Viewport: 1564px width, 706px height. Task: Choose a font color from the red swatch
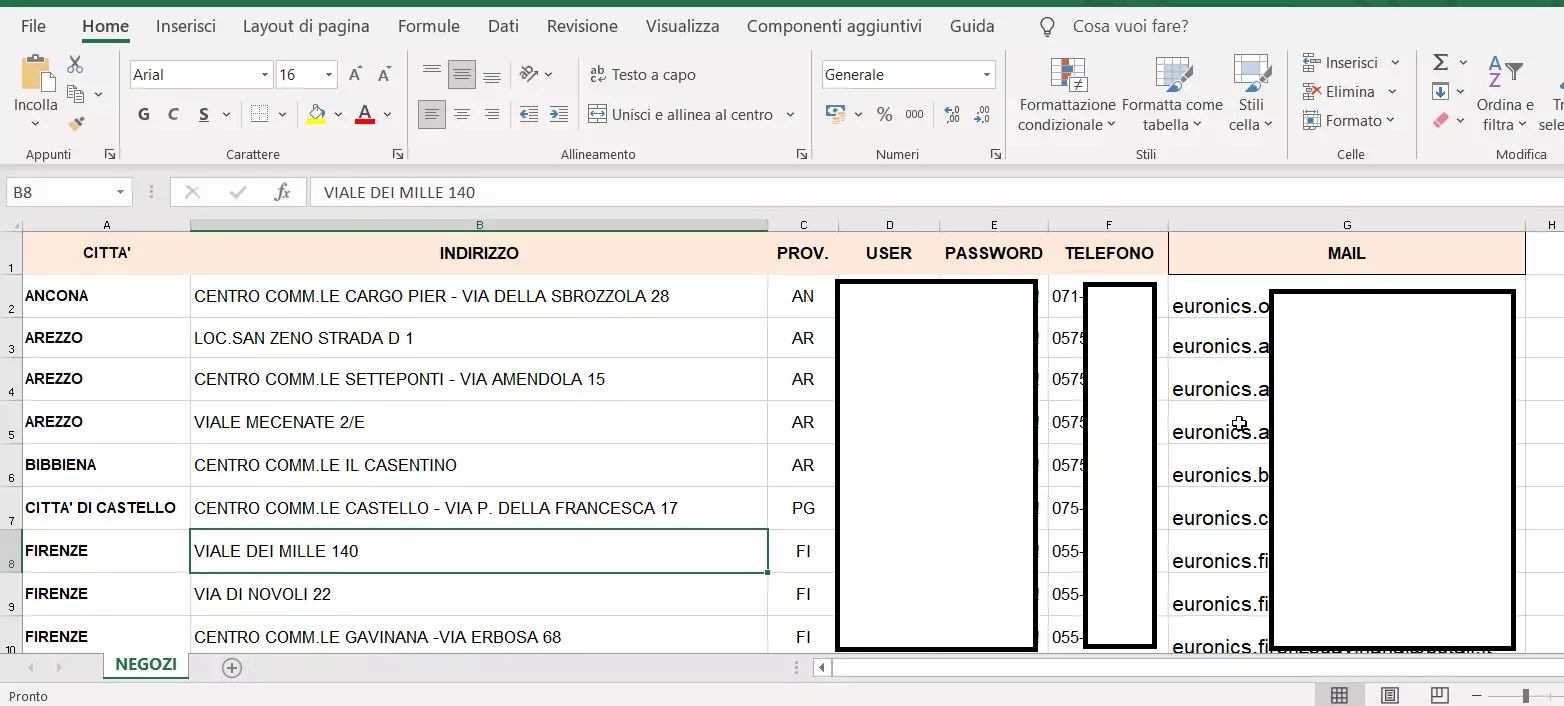(365, 114)
